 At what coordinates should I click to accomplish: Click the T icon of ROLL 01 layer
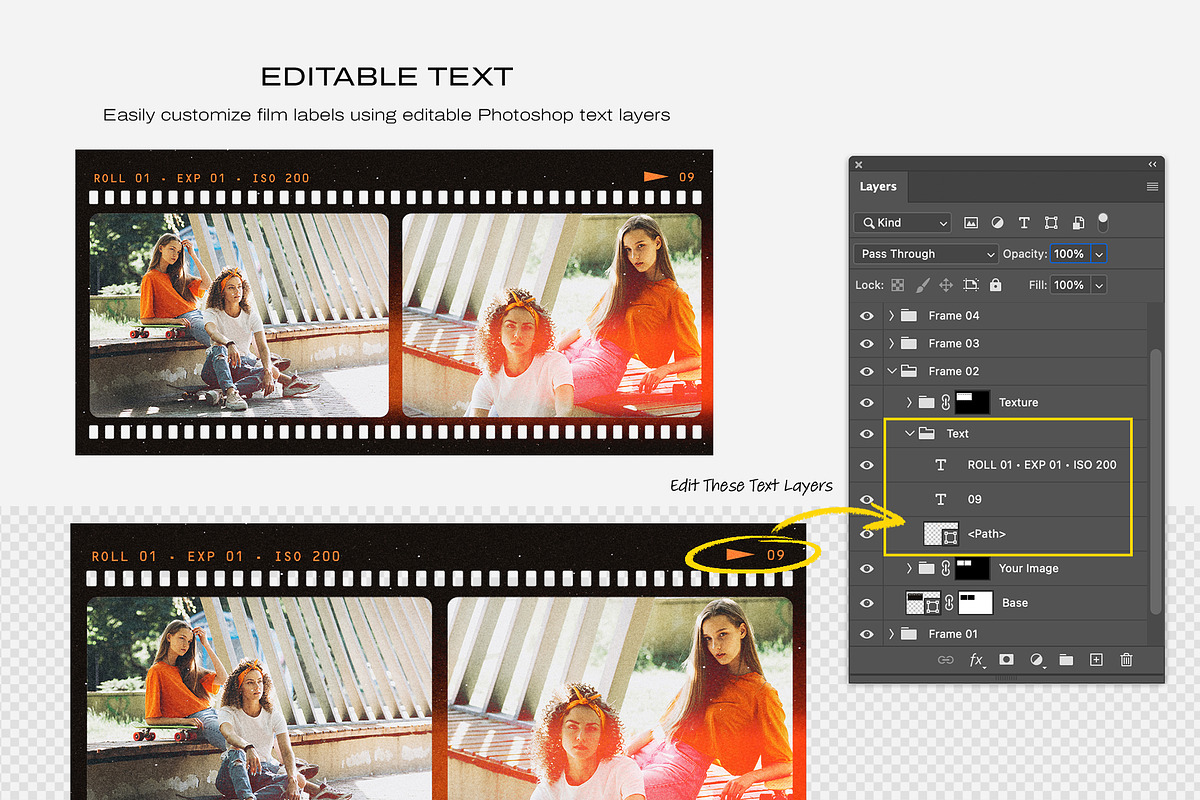[x=940, y=465]
